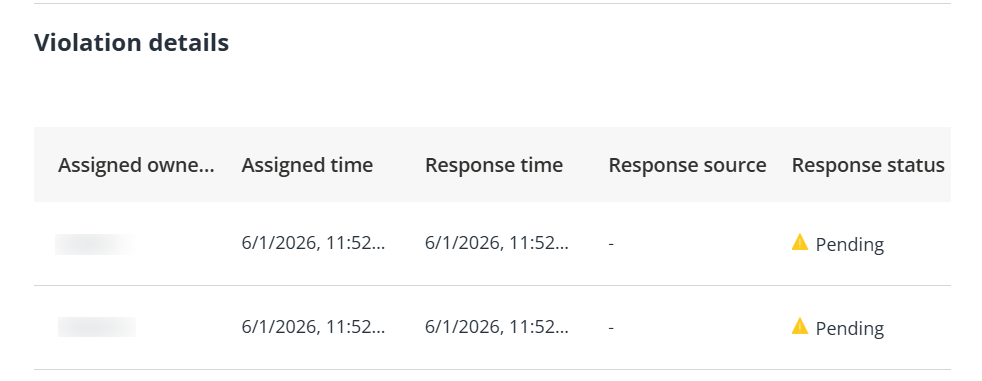The image size is (982, 381).
Task: Click the second row's Assigned time value
Action: [x=313, y=327]
